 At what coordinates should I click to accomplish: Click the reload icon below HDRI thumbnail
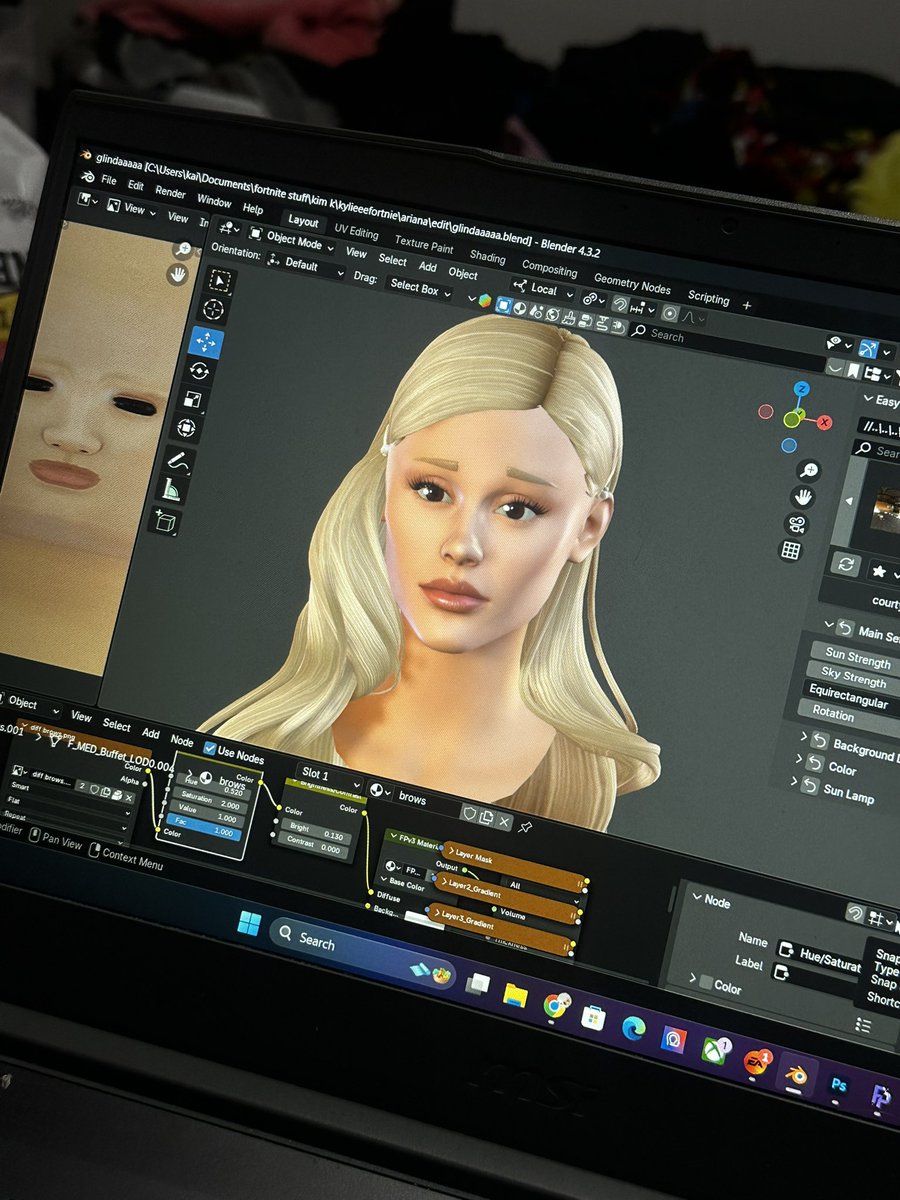tap(845, 564)
